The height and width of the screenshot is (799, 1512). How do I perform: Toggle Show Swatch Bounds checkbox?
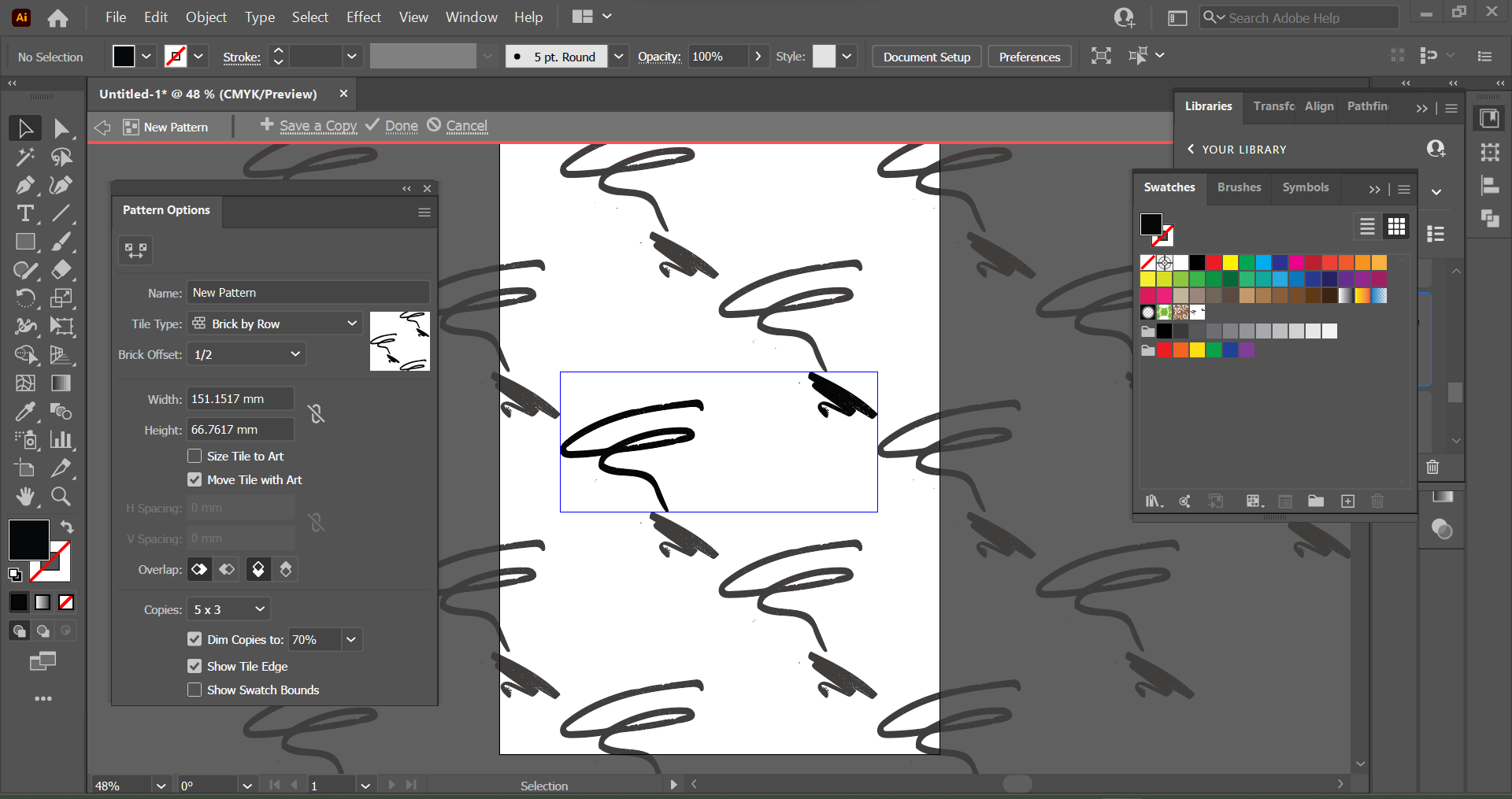click(x=195, y=690)
